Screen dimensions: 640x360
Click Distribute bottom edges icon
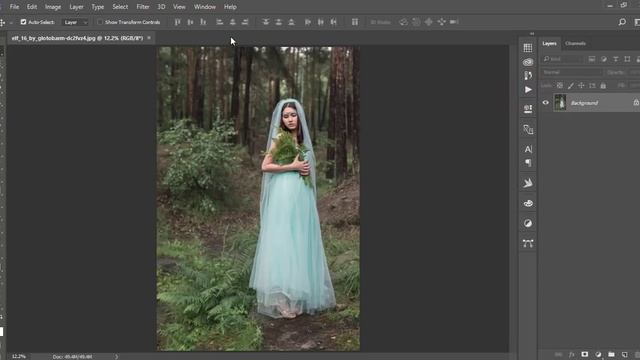point(291,22)
